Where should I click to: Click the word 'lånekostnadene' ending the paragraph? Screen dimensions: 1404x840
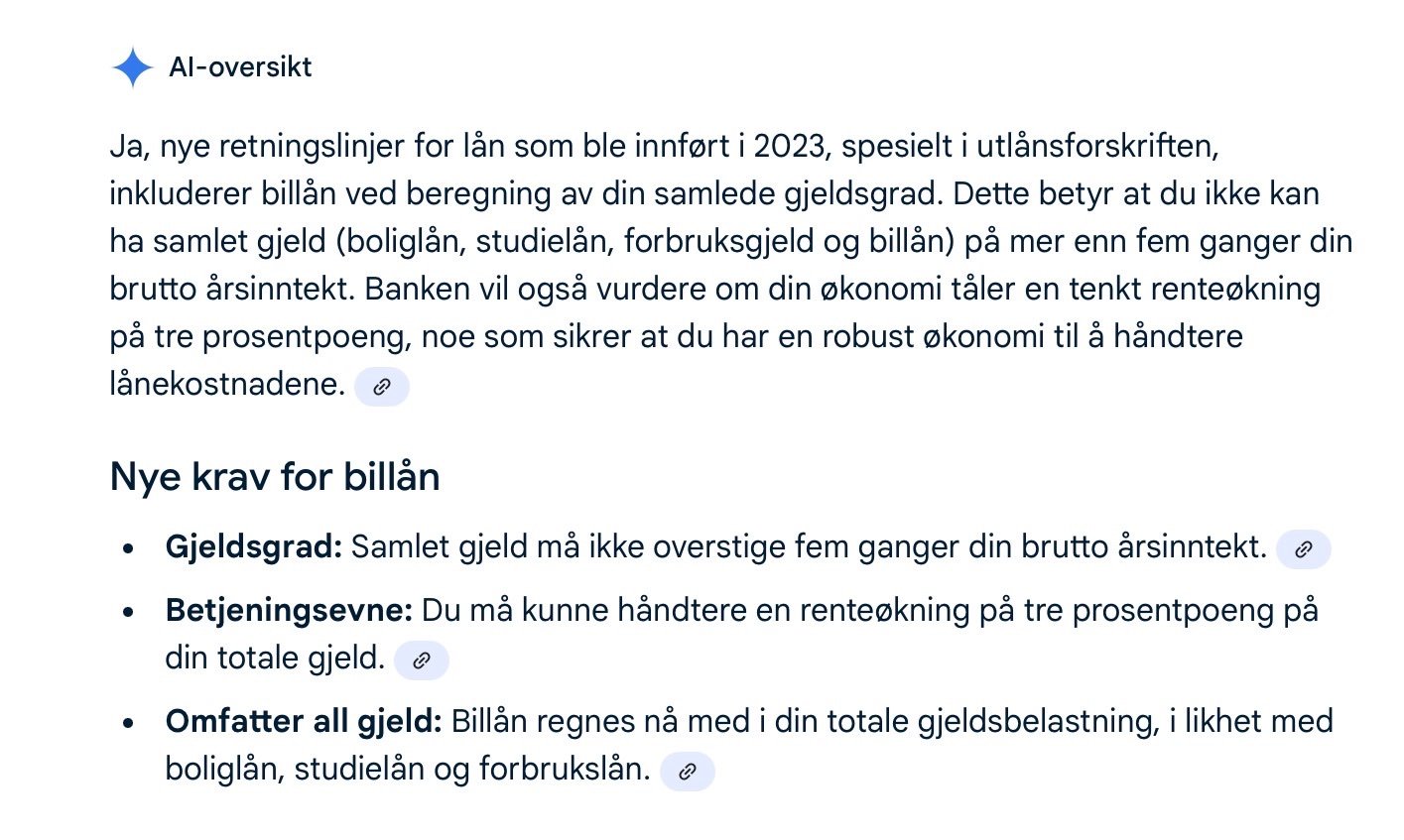pyautogui.click(x=227, y=385)
